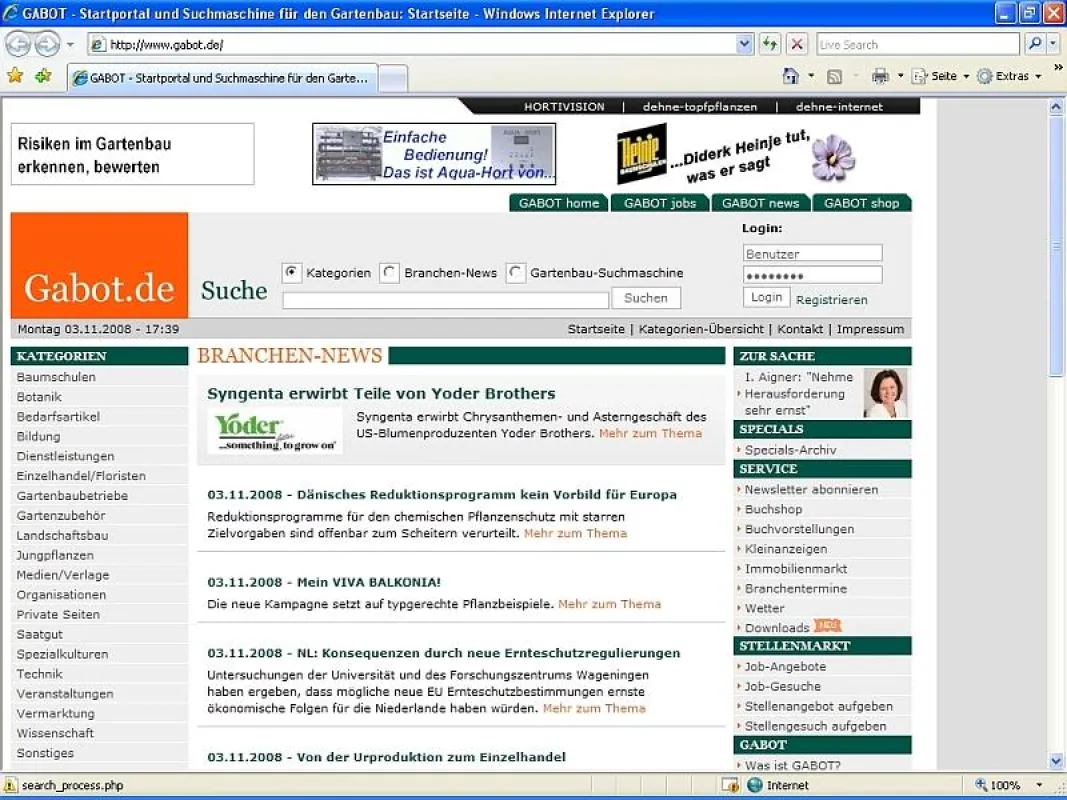Screen dimensions: 1067x800
Task: Click the Yoder logo image
Action: [275, 431]
